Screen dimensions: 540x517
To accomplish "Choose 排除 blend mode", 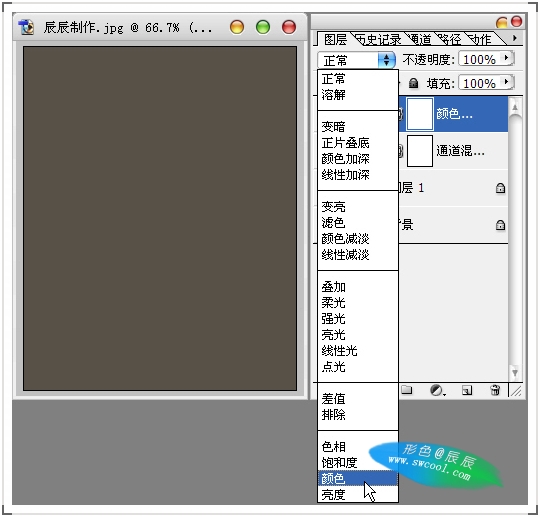I will click(x=357, y=414).
